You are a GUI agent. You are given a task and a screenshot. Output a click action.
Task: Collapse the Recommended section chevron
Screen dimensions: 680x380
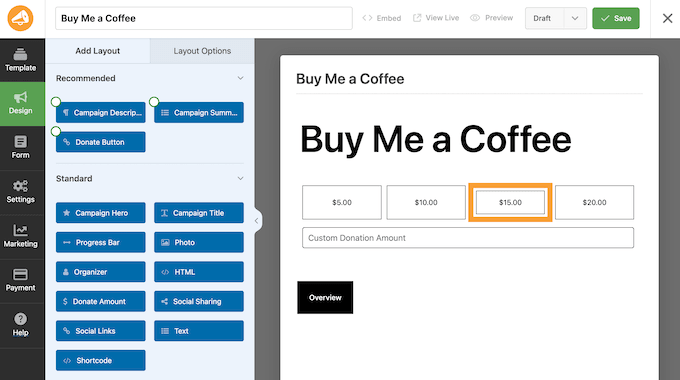coord(240,78)
